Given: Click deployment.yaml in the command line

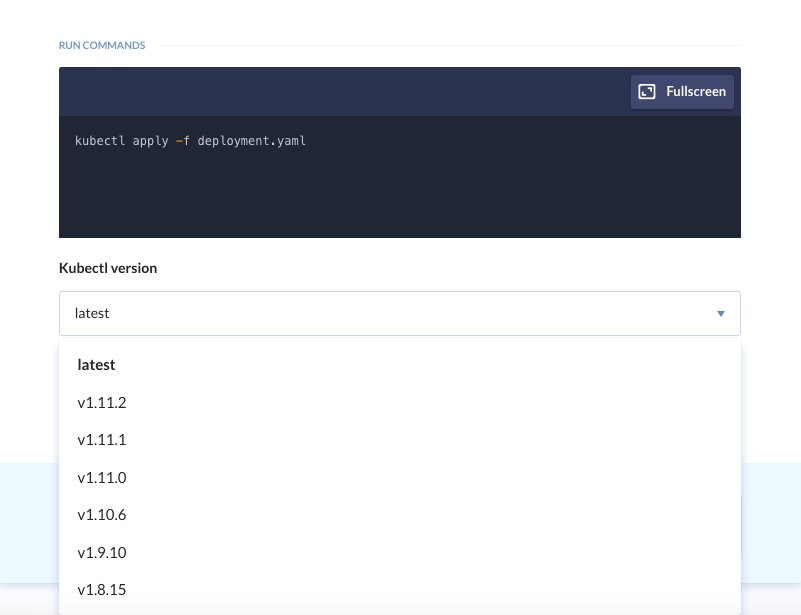Looking at the screenshot, I should [251, 141].
